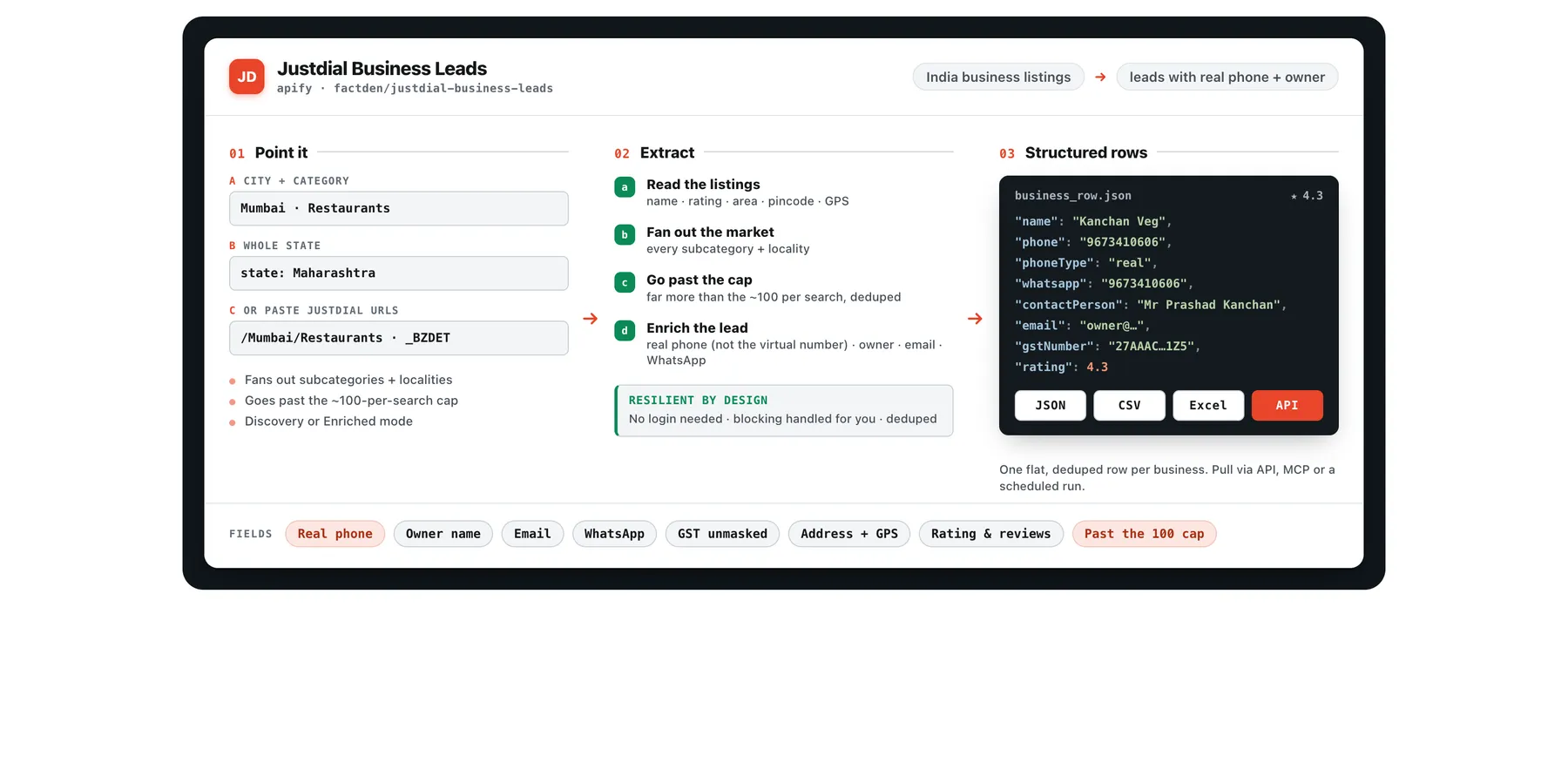Screen dimensions: 1568x769
Task: Click the Enrich the lead step title
Action: pos(697,328)
